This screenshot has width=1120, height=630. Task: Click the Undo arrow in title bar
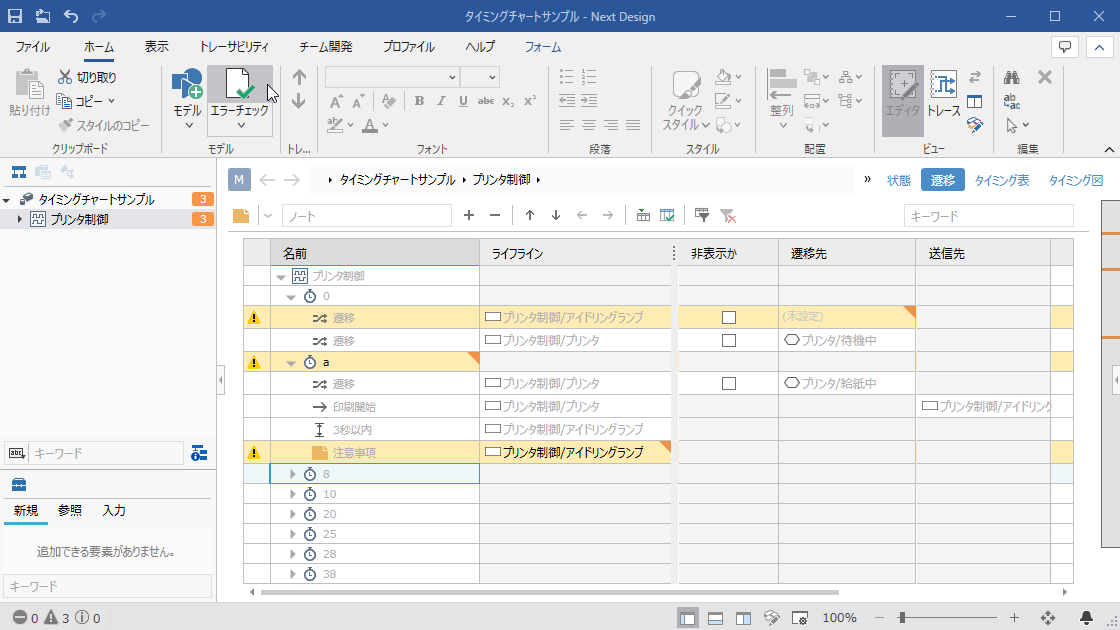click(x=71, y=16)
